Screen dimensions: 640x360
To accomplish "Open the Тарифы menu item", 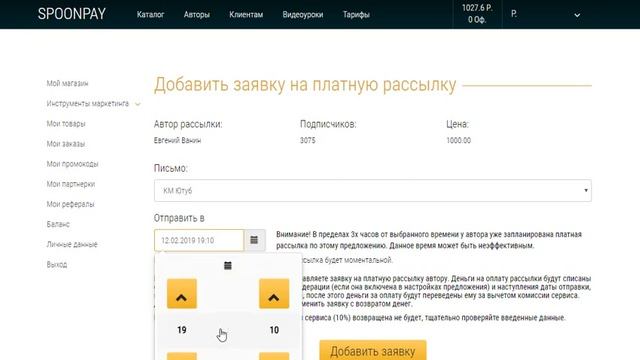I will pos(356,15).
